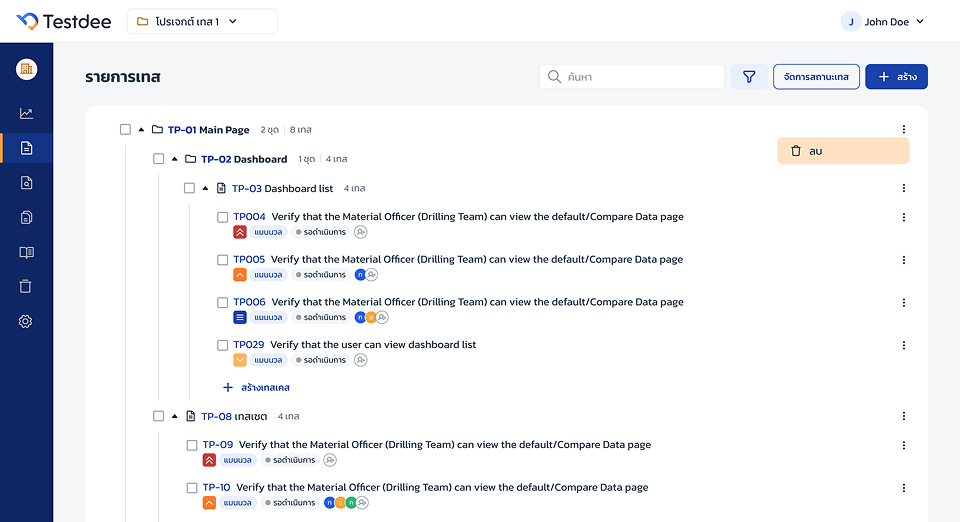Click the filter funnel icon
Screen dimensions: 960x522
tap(749, 77)
